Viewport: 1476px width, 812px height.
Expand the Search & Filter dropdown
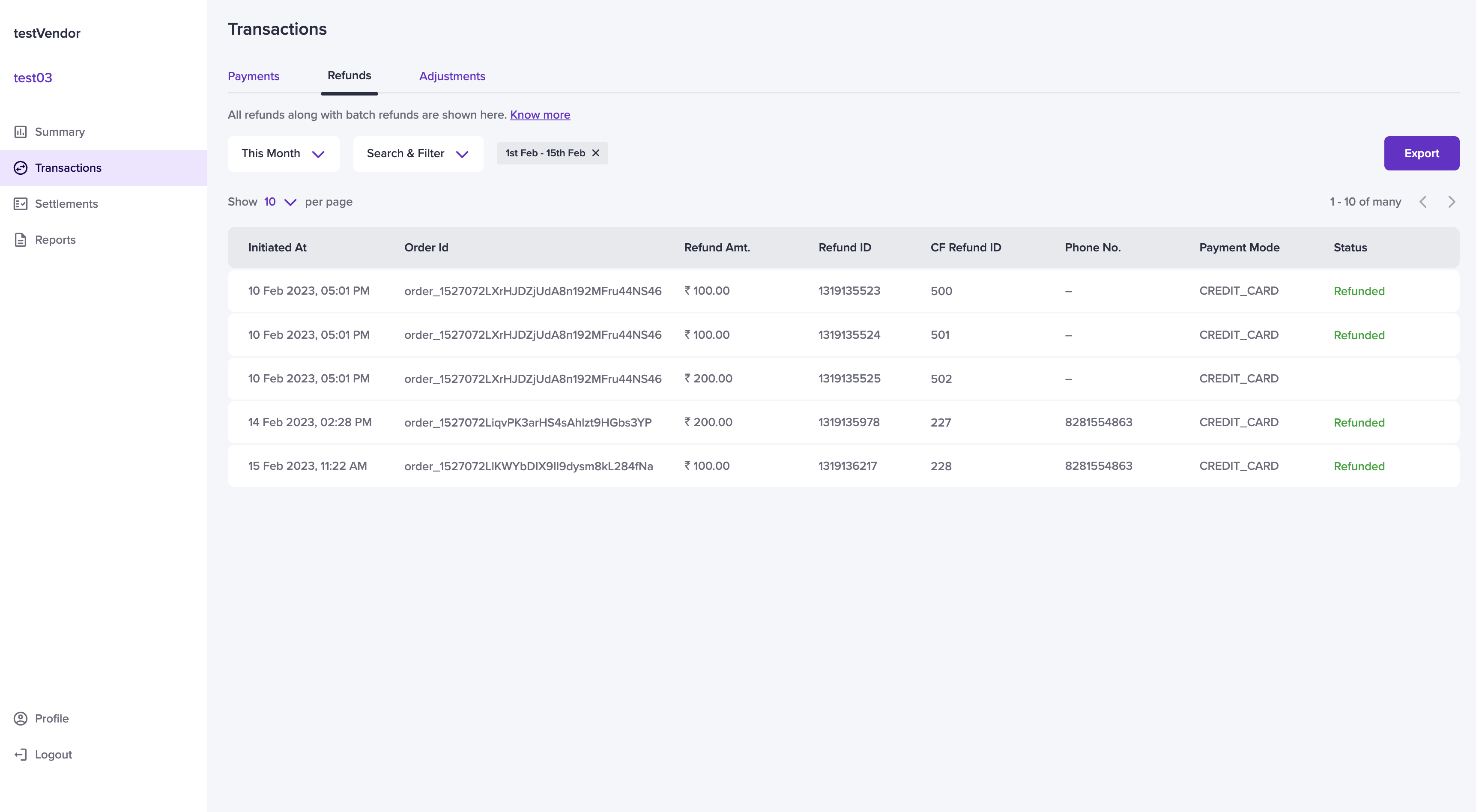click(418, 154)
